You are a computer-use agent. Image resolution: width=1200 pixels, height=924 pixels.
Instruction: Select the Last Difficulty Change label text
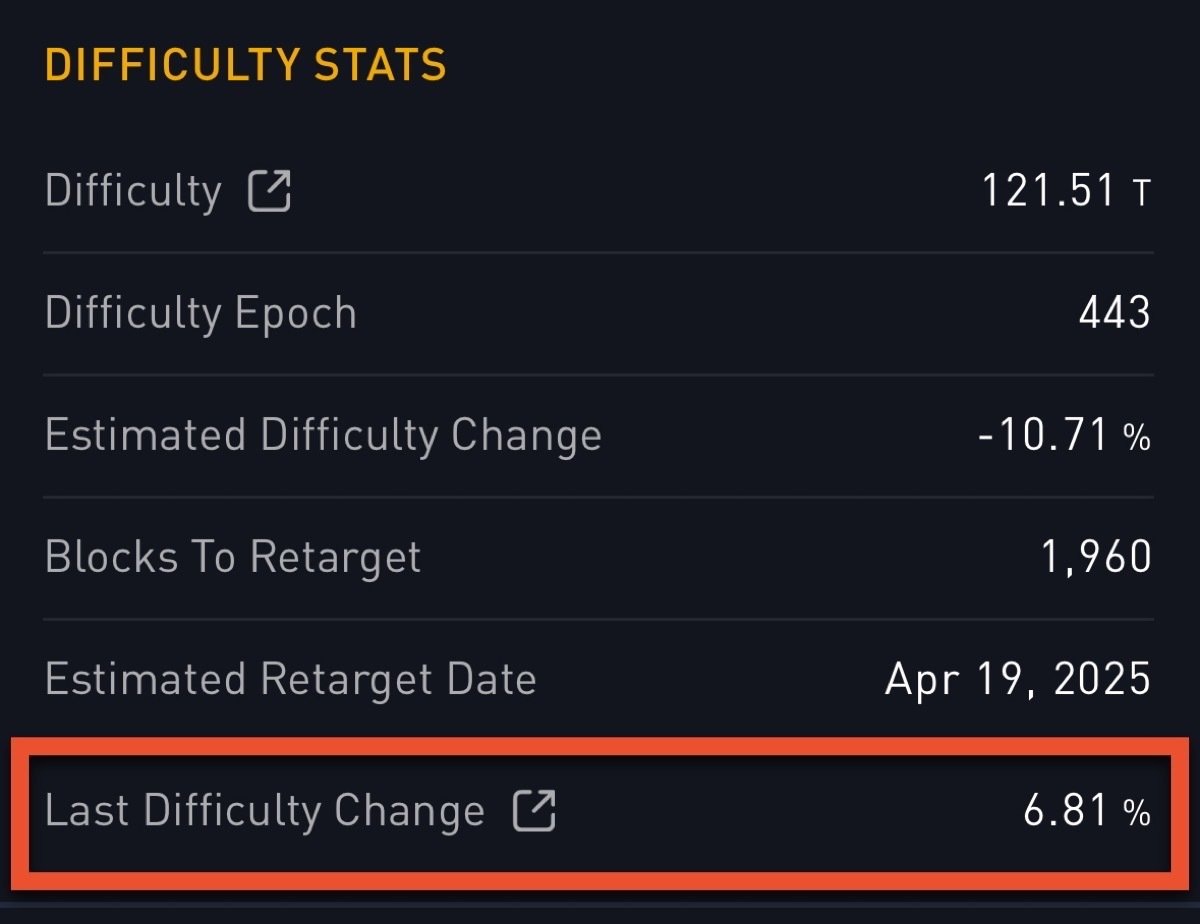tap(265, 810)
